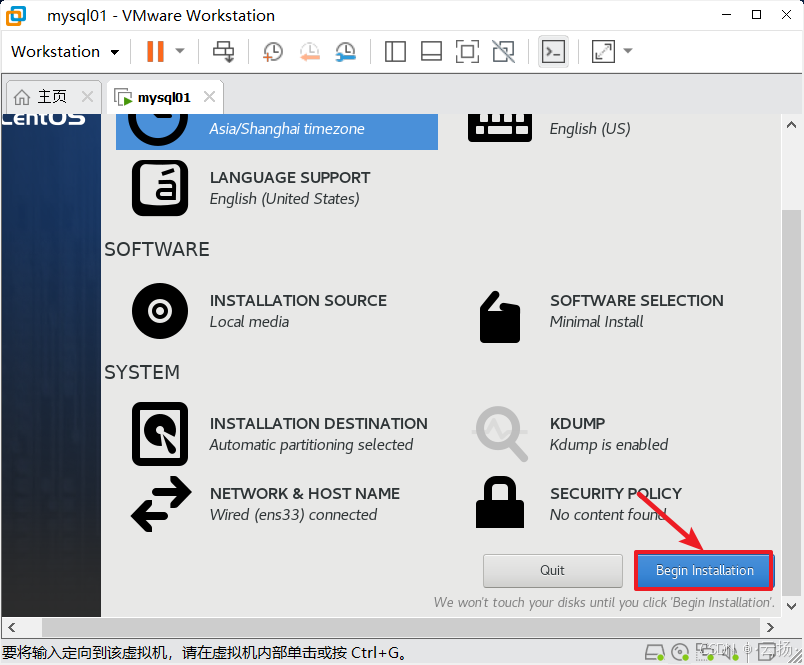The height and width of the screenshot is (665, 804).
Task: Click the sound card status bar icon
Action: [x=730, y=652]
